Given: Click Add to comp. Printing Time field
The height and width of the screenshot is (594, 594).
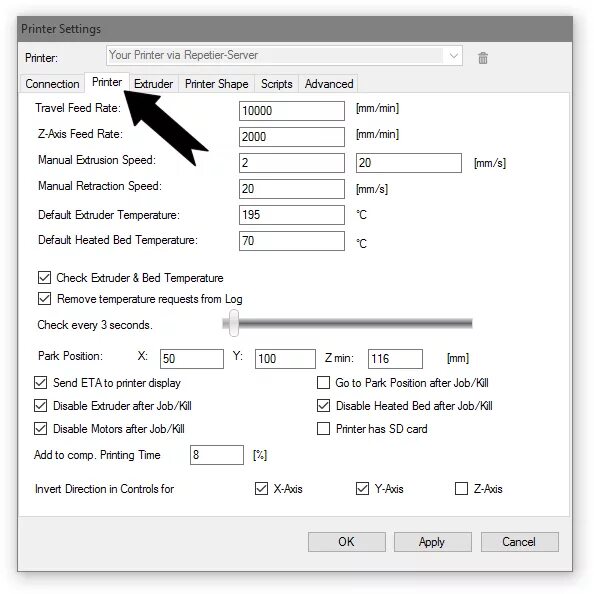Looking at the screenshot, I should (217, 455).
